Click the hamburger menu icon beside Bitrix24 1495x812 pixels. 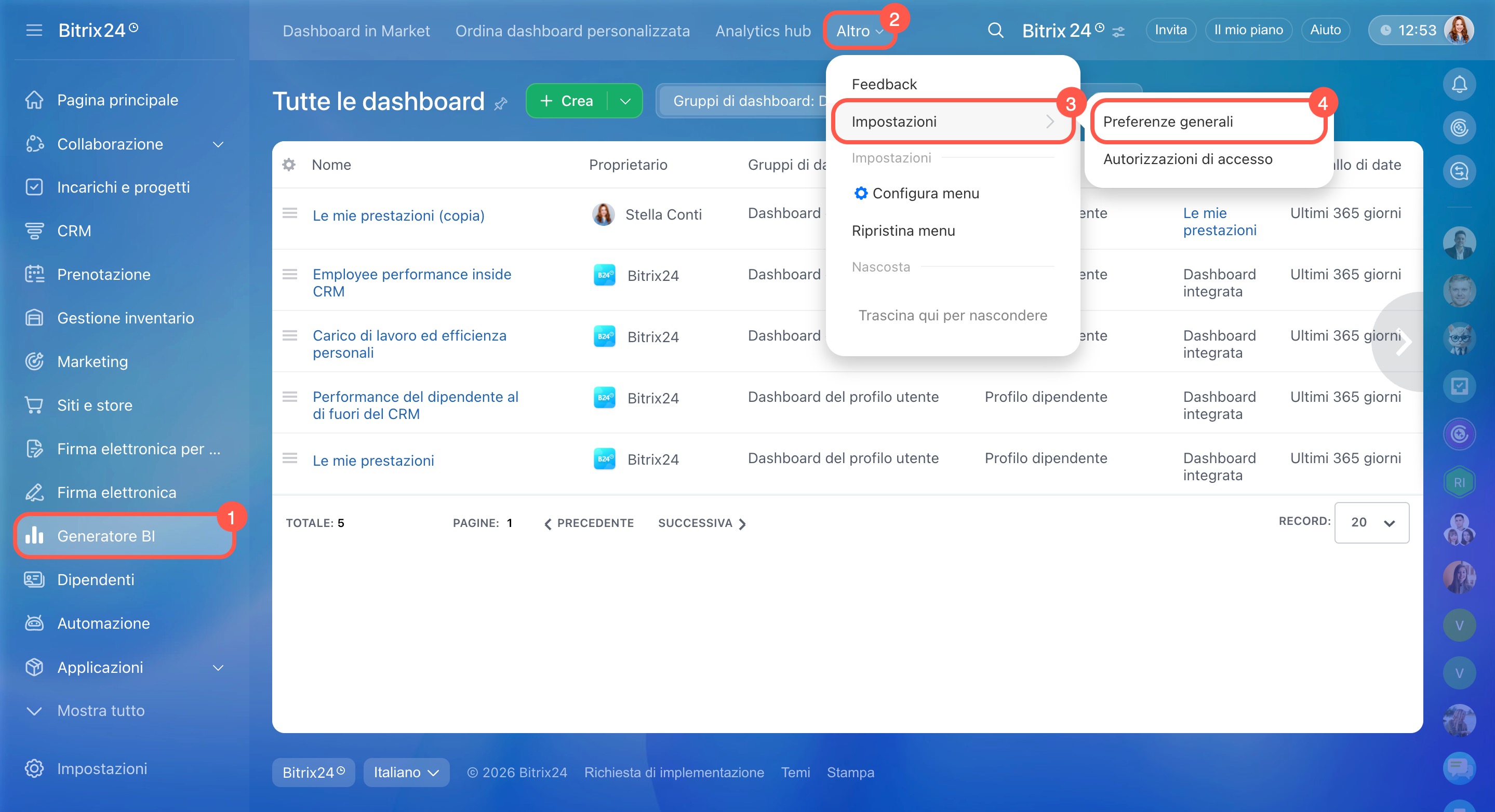coord(34,30)
